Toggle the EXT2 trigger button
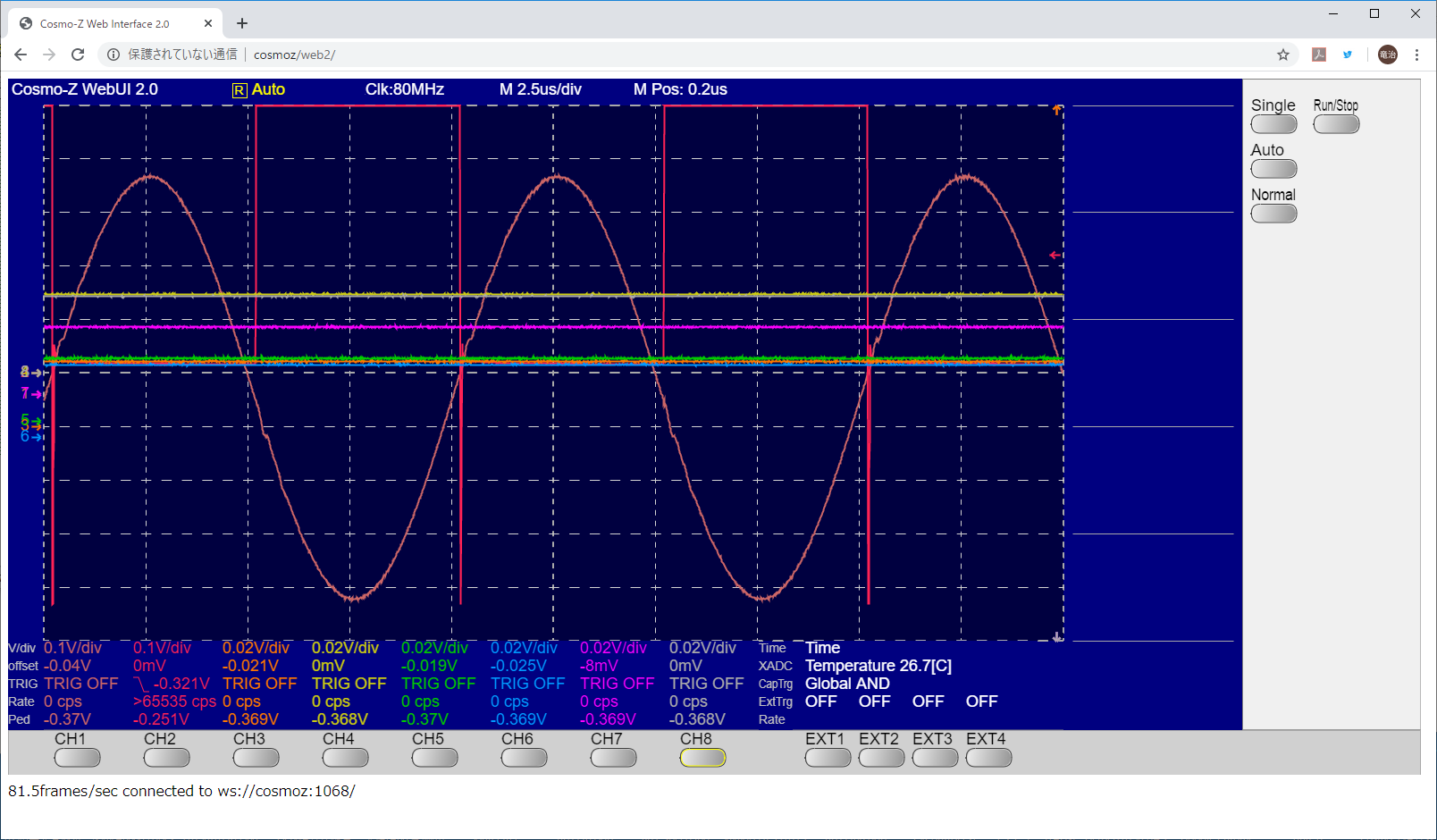Image resolution: width=1437 pixels, height=840 pixels. point(881,758)
